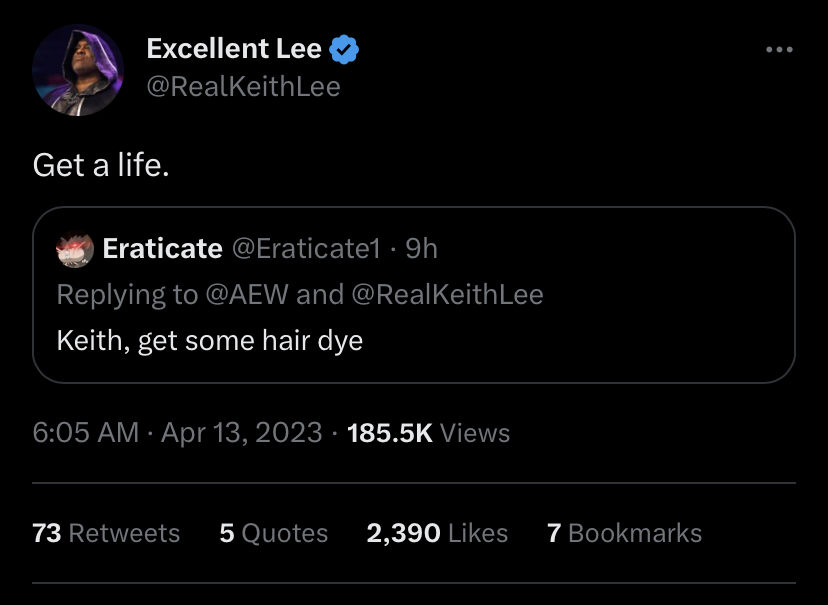828x605 pixels.
Task: Click the 7 Bookmarks count
Action: (x=624, y=533)
